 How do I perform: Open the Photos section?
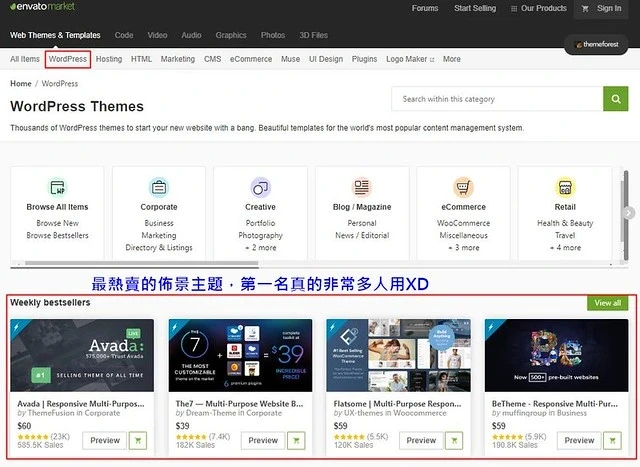click(273, 35)
